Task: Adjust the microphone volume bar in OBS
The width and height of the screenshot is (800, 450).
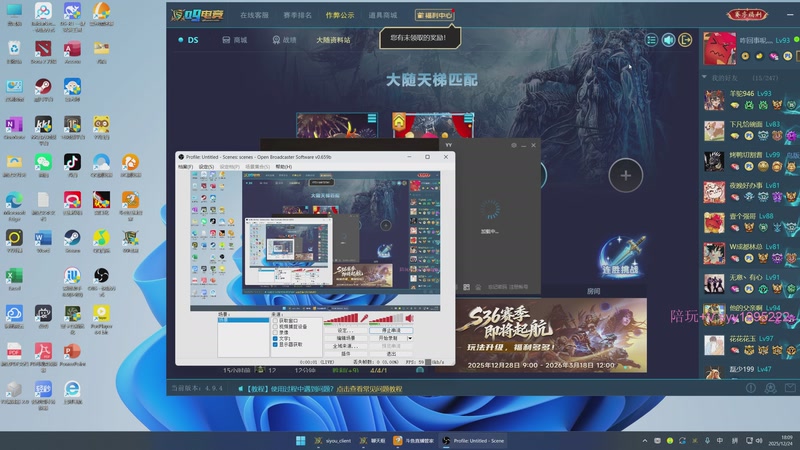Action: pyautogui.click(x=341, y=318)
